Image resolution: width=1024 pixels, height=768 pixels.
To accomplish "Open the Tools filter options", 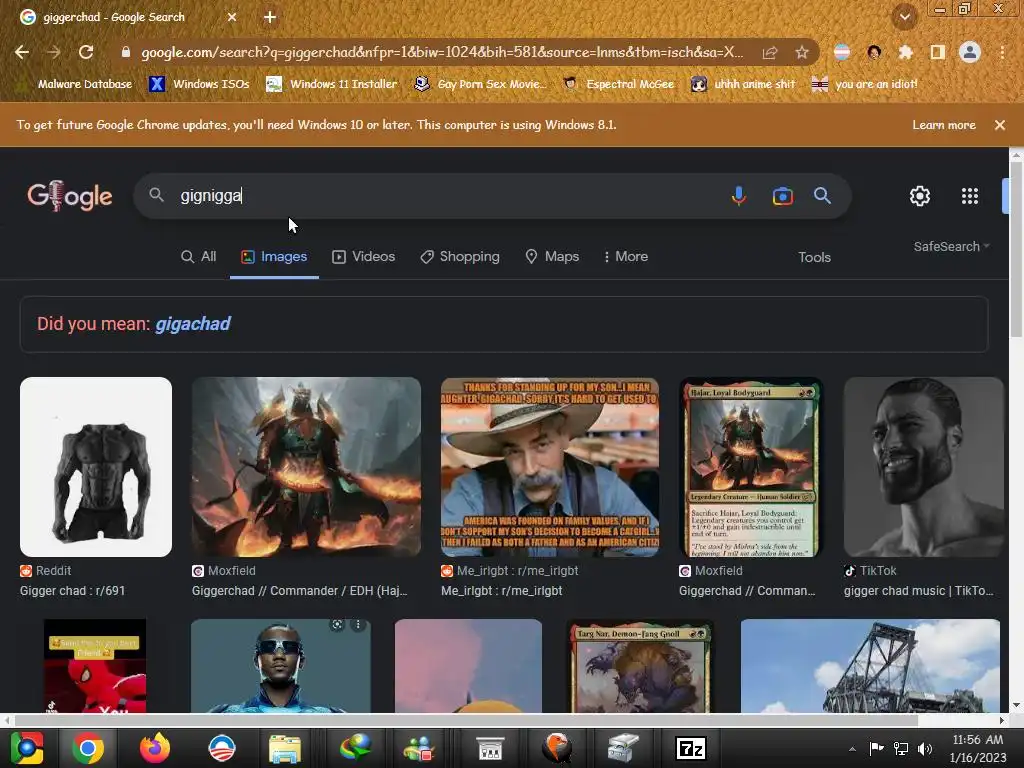I will pos(814,257).
